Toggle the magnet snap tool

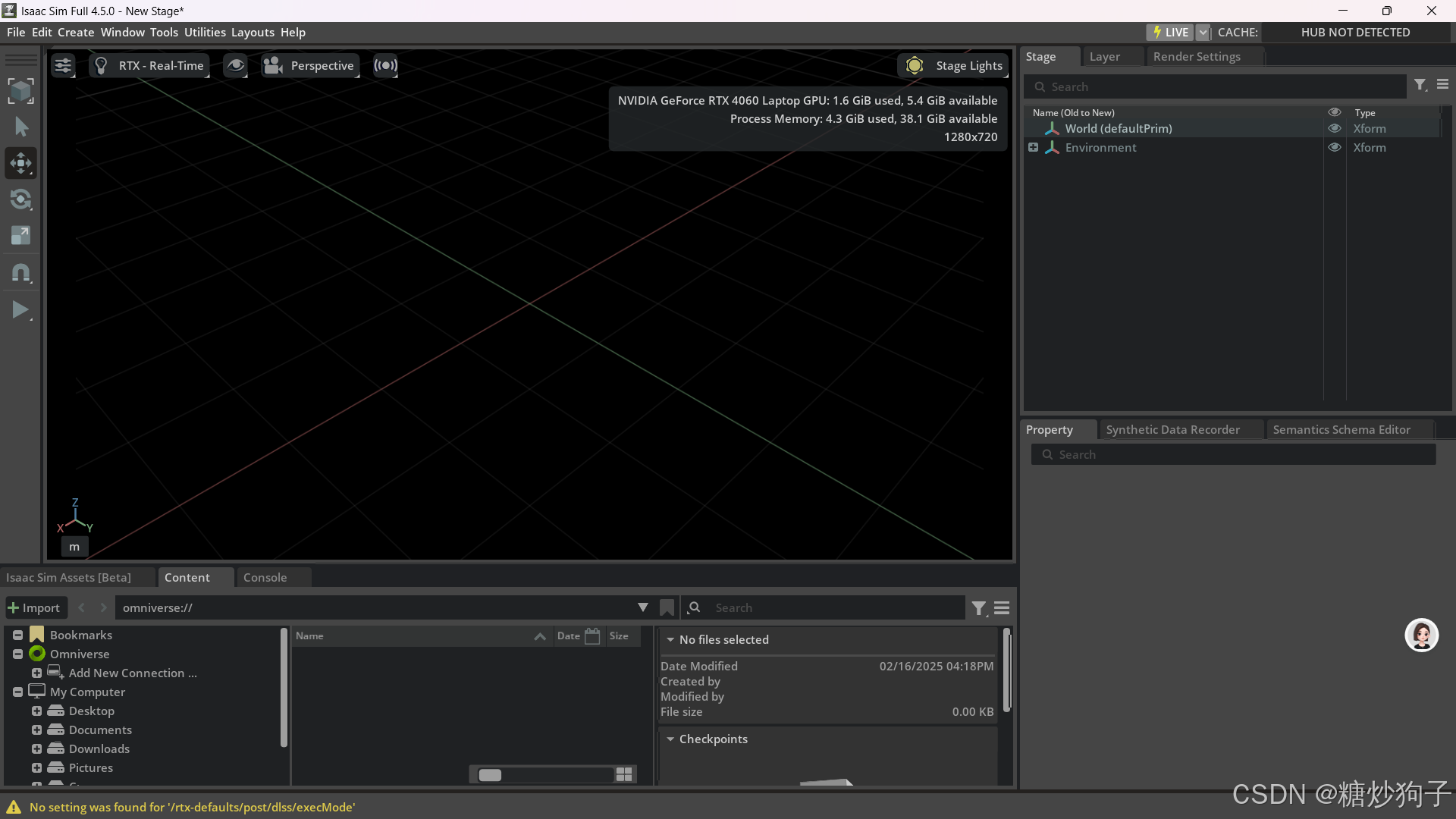point(20,272)
